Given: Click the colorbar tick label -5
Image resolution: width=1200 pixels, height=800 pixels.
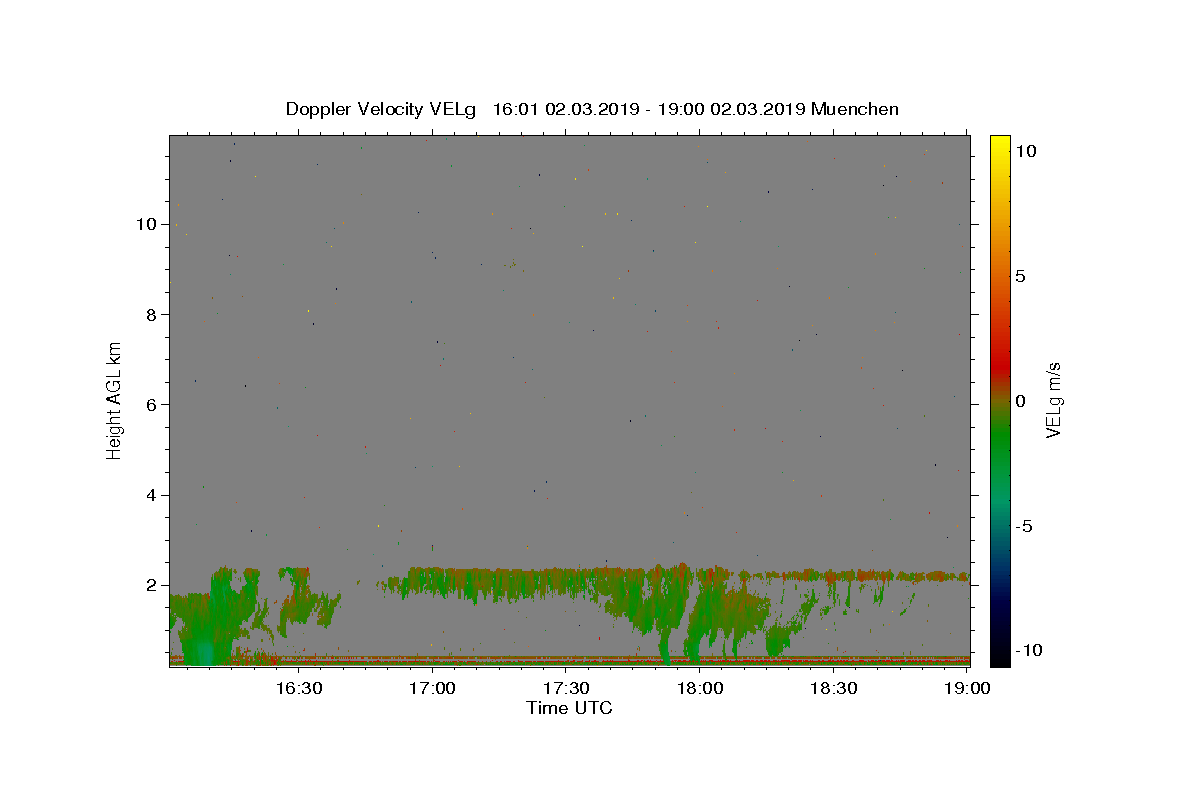Looking at the screenshot, I should (1023, 526).
